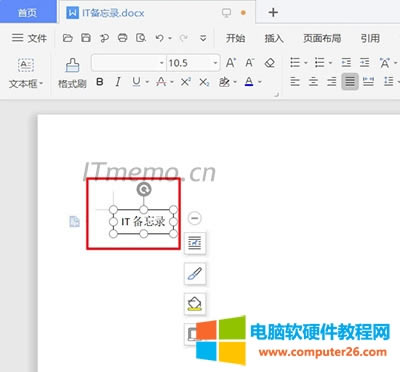Click the presentation mode icon on document tab
Viewport: 400px width, 372px height.
pos(226,13)
